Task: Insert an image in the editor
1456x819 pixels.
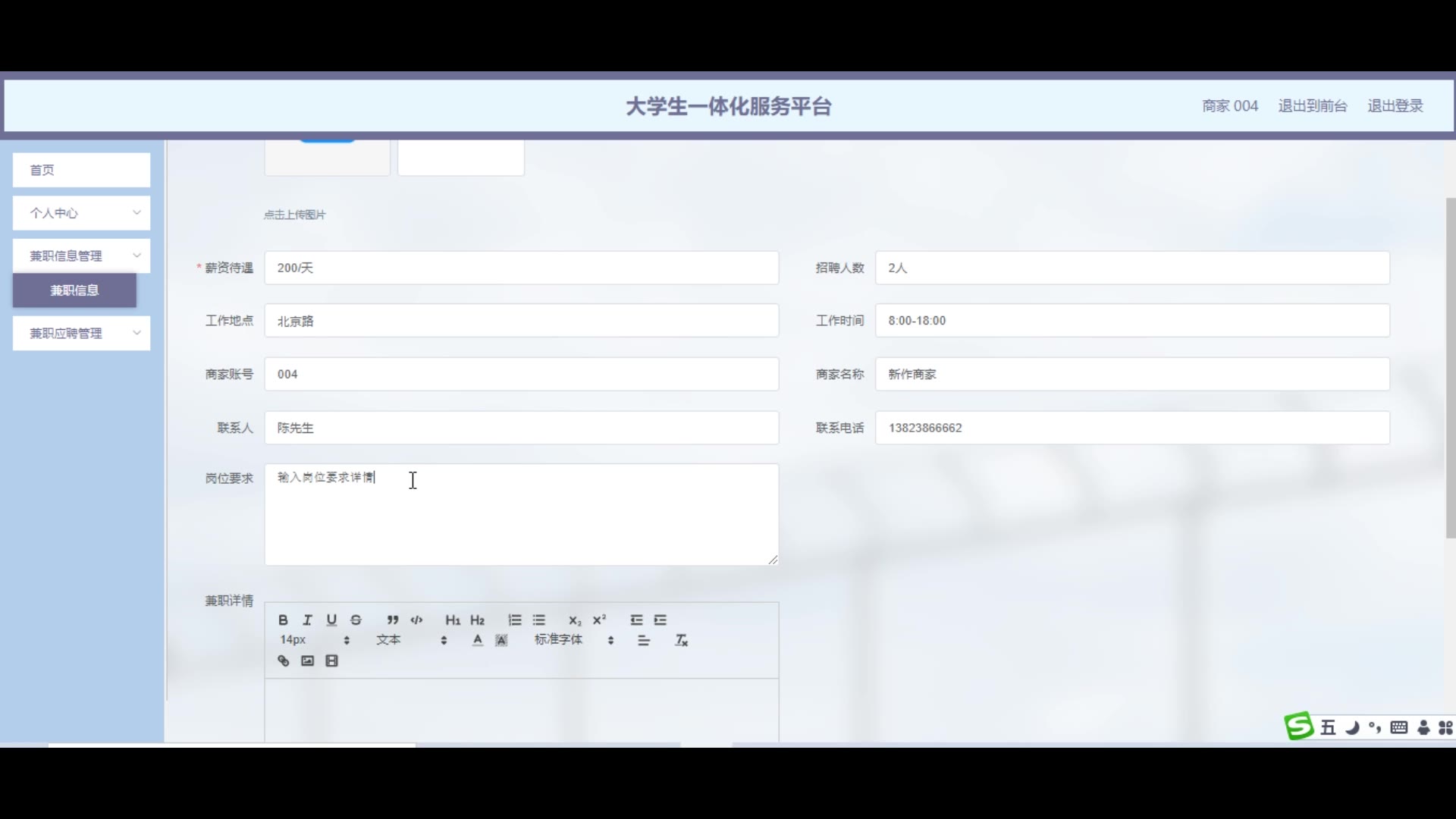Action: tap(307, 661)
